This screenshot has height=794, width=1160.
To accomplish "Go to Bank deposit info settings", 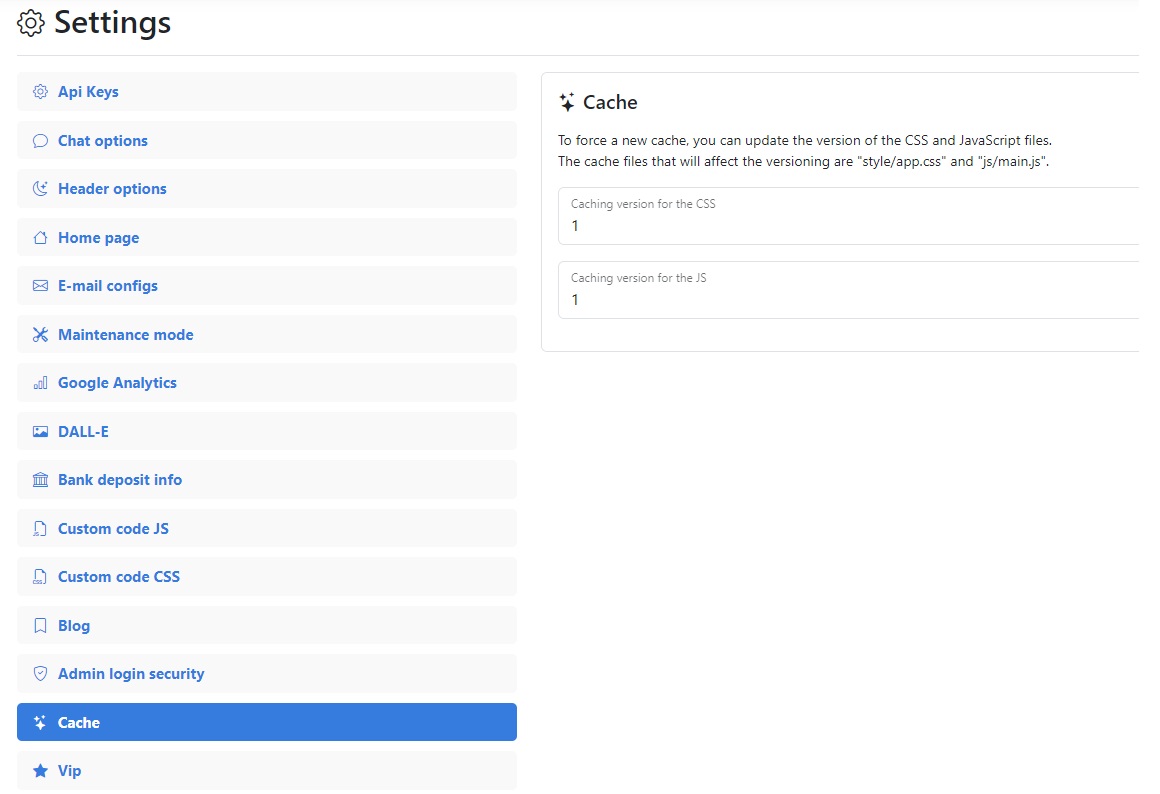I will coord(120,480).
